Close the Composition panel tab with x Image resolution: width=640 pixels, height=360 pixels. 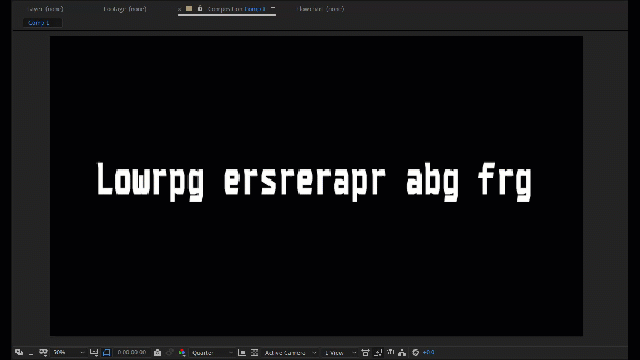pos(180,9)
